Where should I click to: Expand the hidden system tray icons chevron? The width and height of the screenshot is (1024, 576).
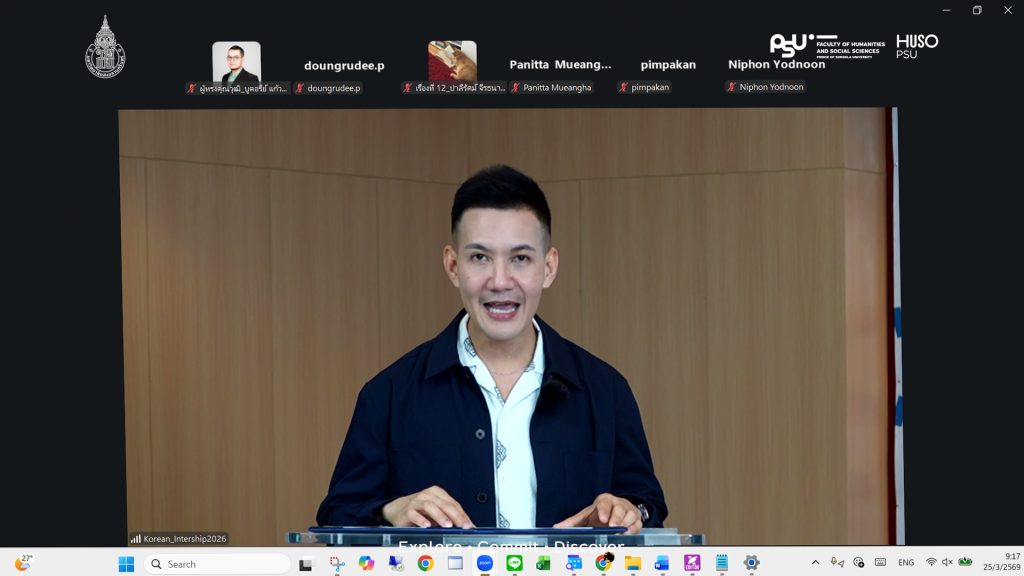click(x=815, y=562)
